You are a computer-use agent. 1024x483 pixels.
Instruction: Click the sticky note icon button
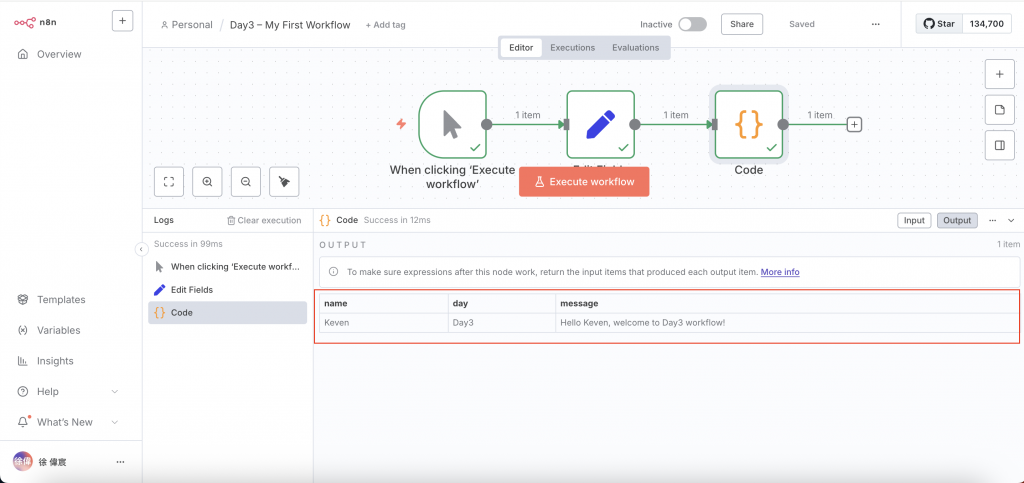(x=999, y=110)
